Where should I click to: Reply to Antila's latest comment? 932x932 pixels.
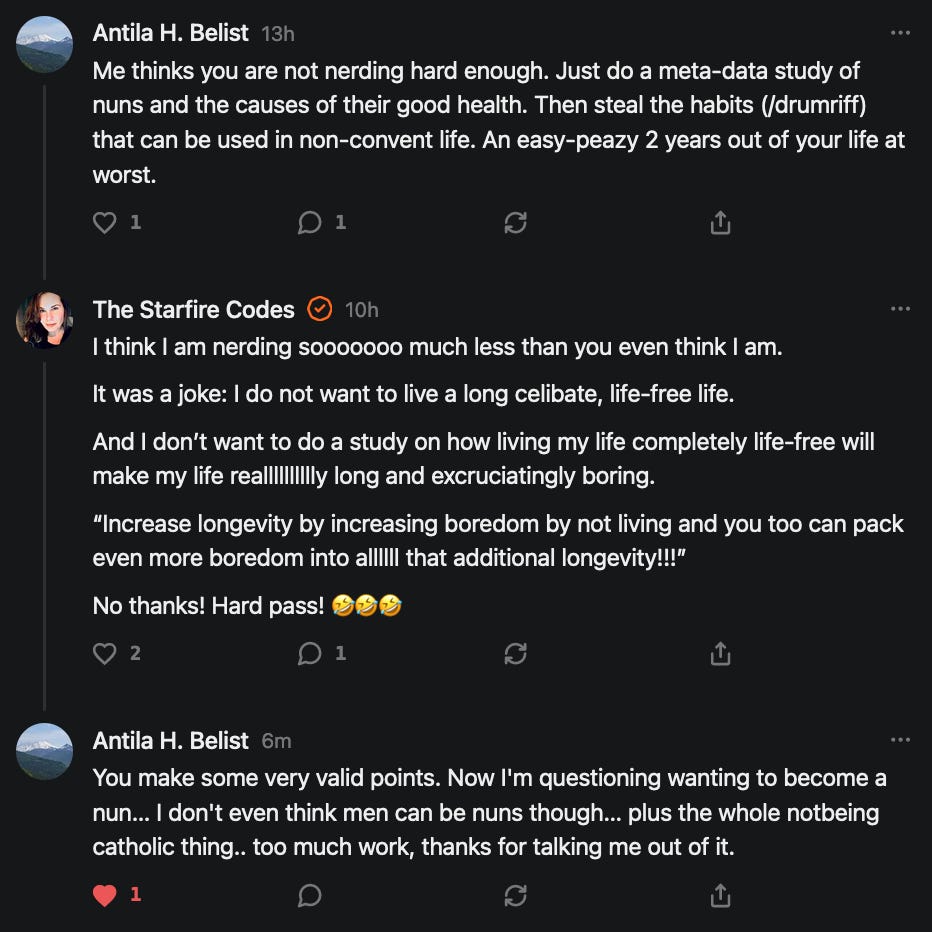310,895
